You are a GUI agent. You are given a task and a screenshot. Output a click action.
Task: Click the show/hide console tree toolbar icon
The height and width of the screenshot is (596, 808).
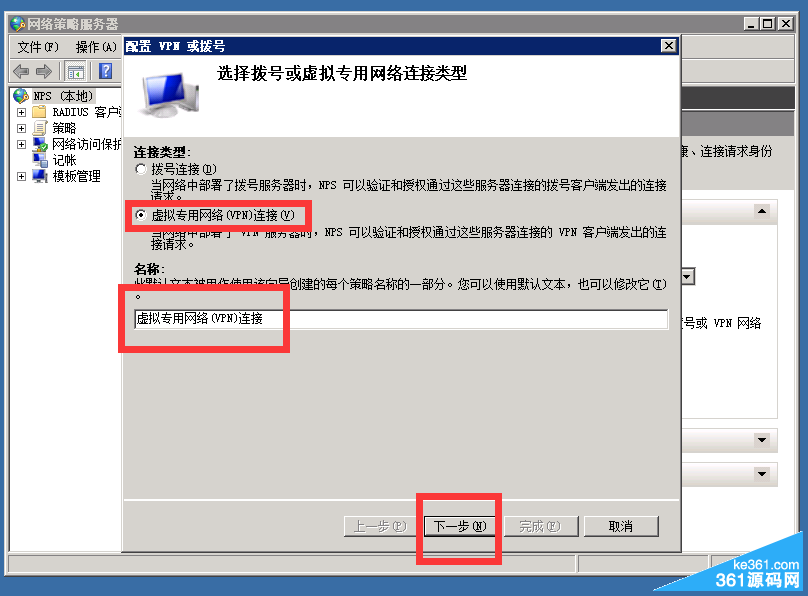click(x=76, y=72)
